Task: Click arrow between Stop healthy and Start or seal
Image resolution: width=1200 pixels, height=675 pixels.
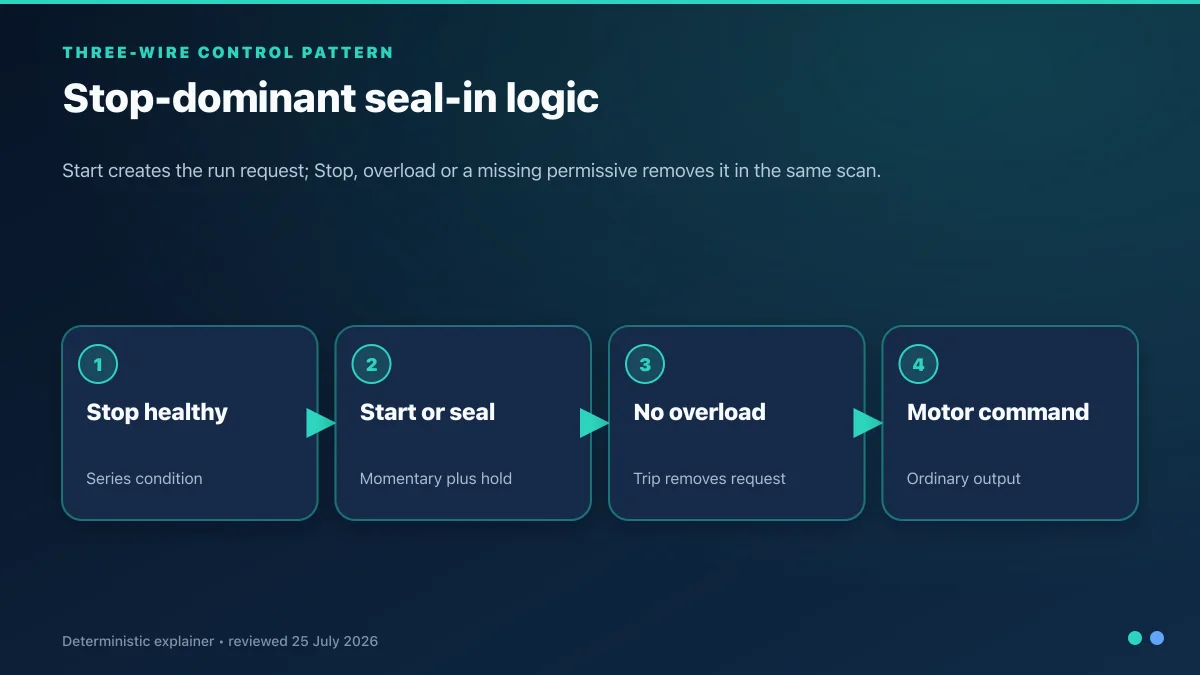Action: [x=321, y=423]
